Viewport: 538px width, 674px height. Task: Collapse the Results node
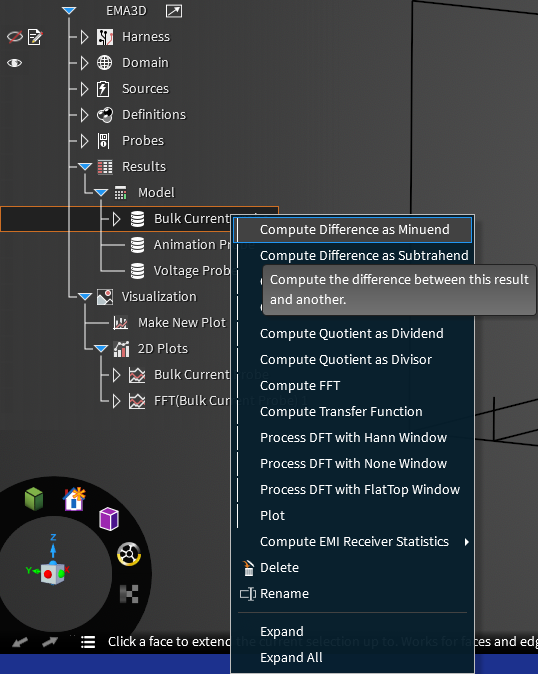(x=85, y=167)
